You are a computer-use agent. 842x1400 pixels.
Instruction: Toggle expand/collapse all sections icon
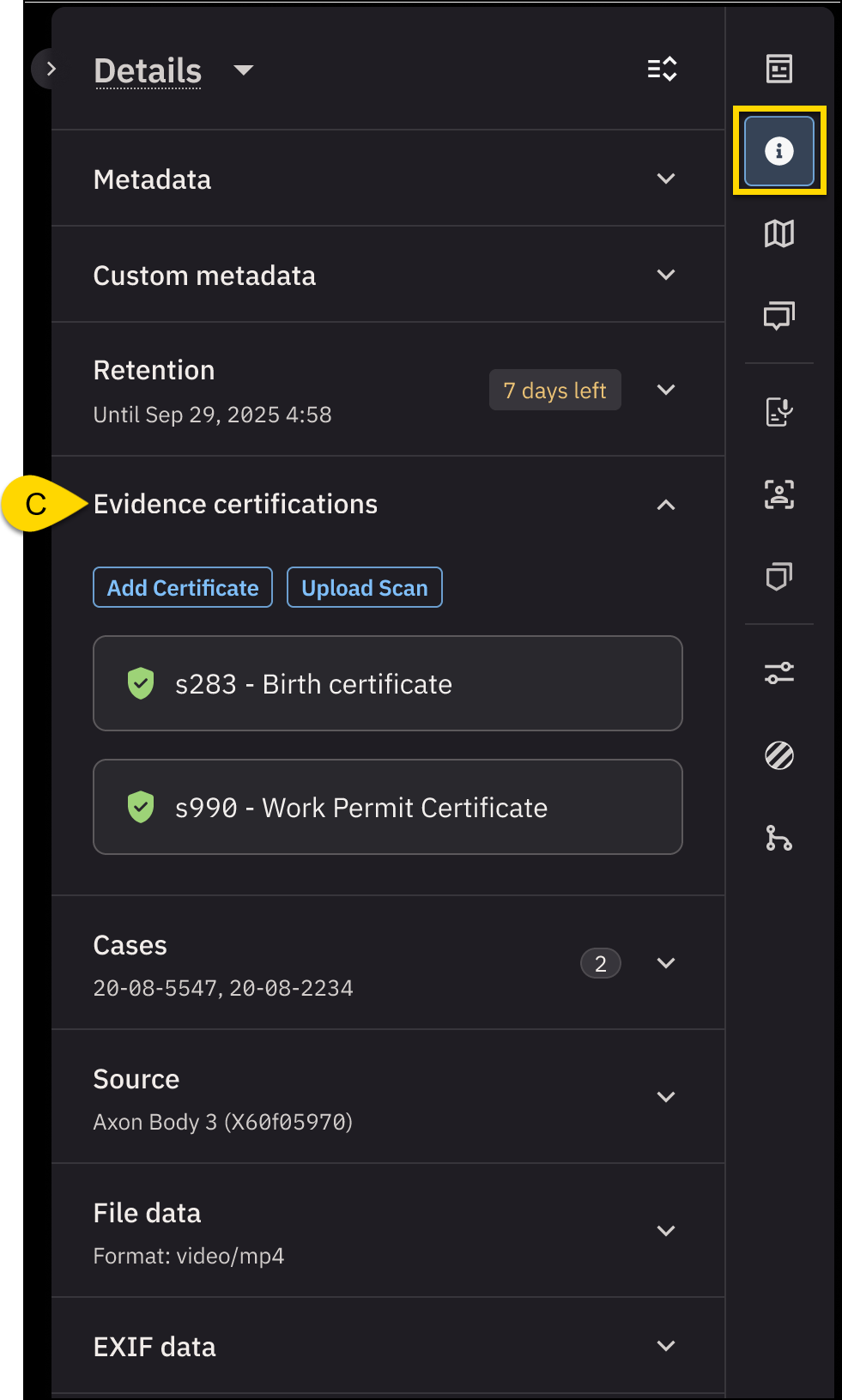[662, 69]
